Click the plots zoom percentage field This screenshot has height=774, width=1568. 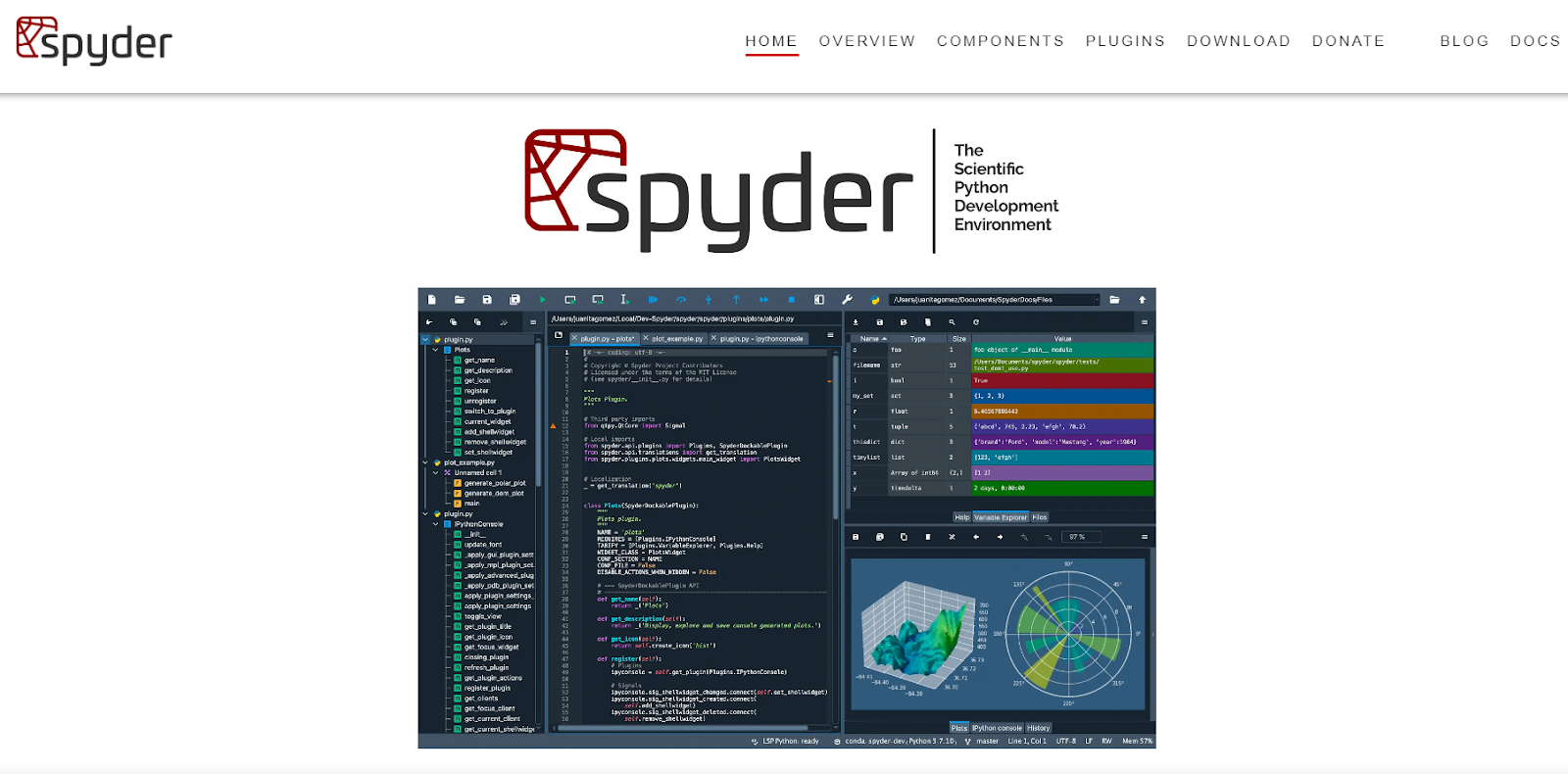pos(1083,537)
